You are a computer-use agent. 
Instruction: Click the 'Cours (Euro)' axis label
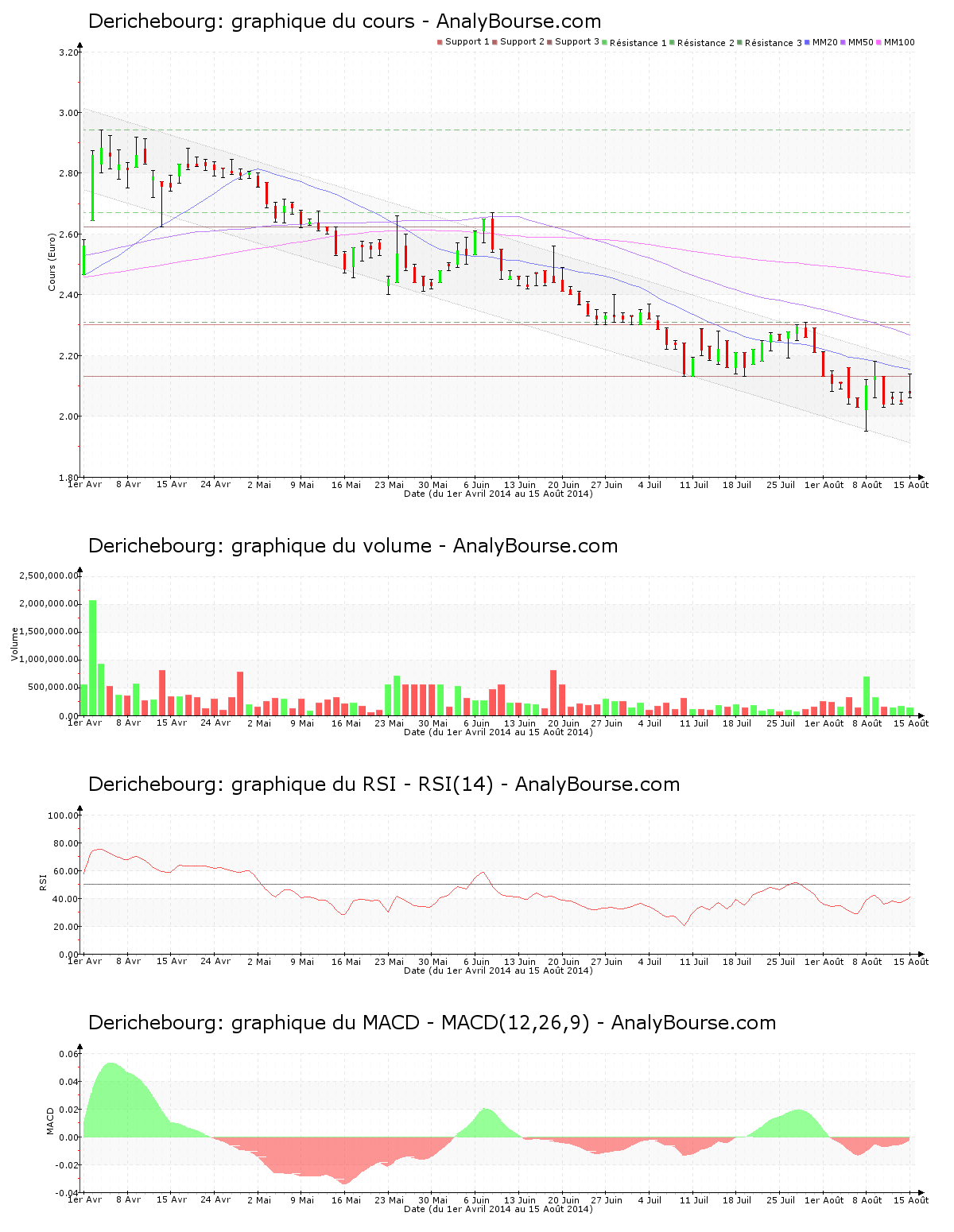tap(52, 262)
